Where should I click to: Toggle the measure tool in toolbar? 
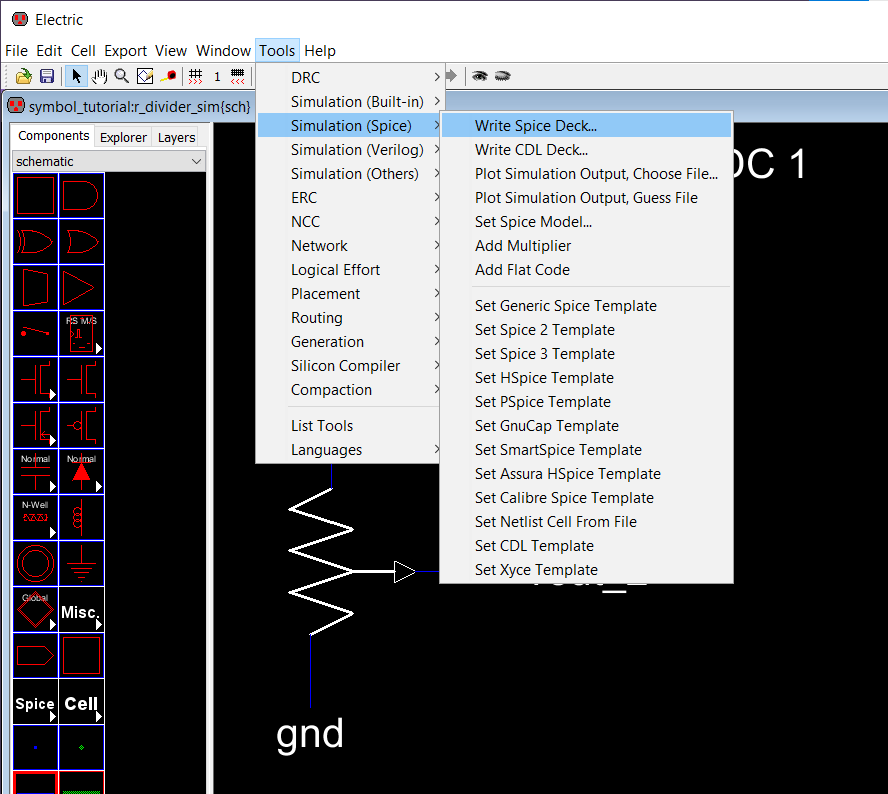click(168, 76)
